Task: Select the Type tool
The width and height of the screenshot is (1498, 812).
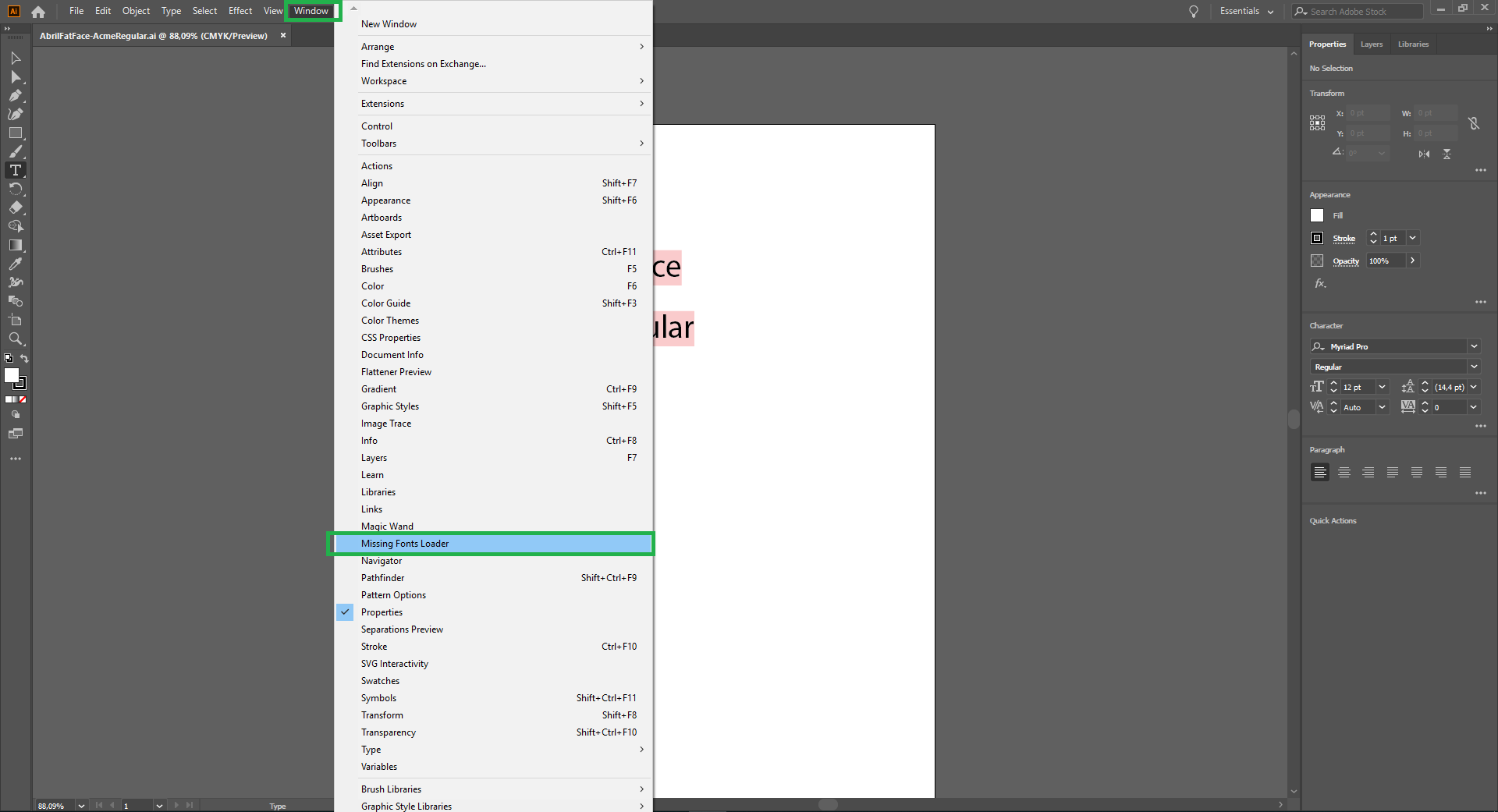Action: 16,170
